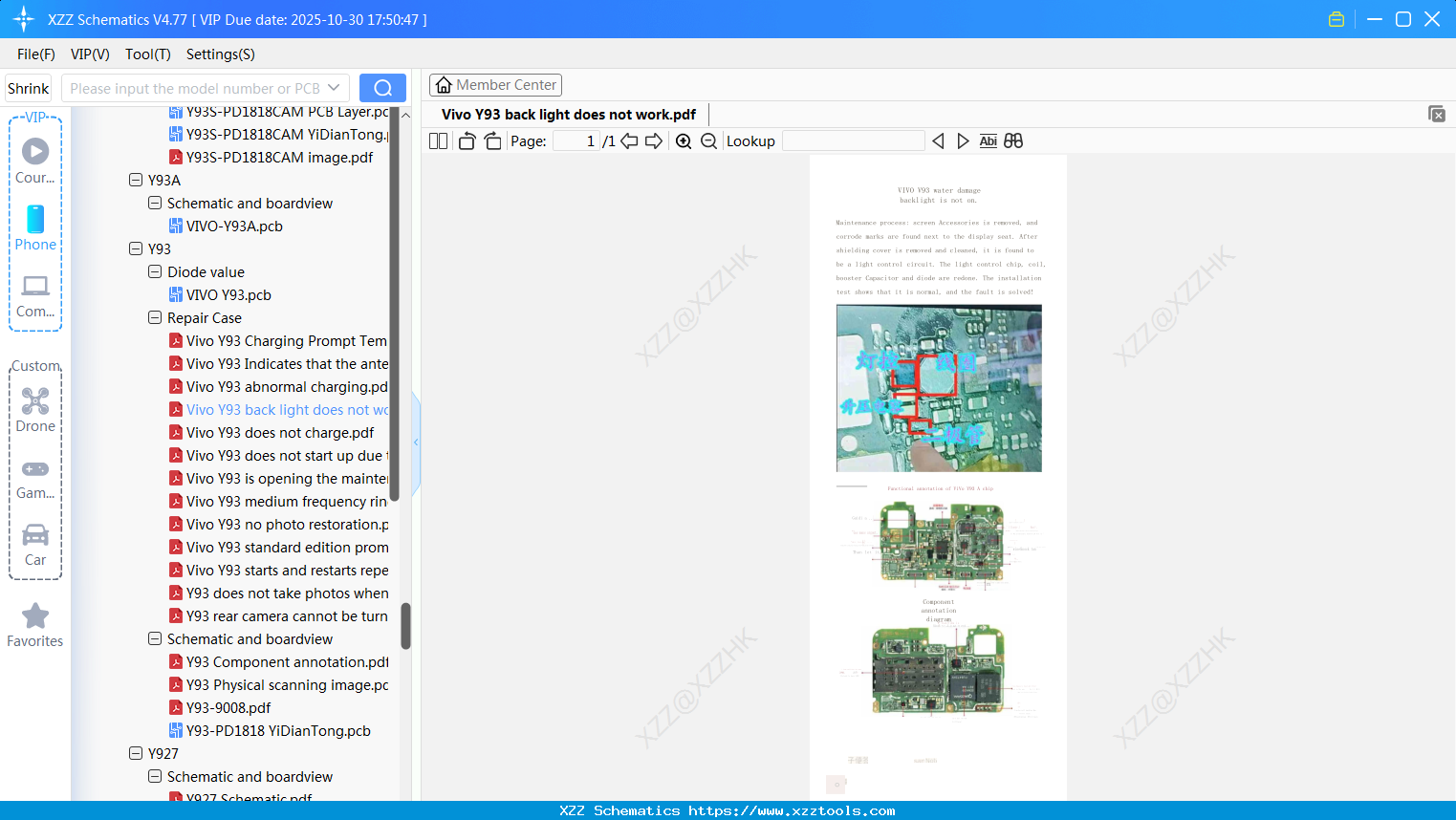Click the Custom label in the sidebar

36,366
